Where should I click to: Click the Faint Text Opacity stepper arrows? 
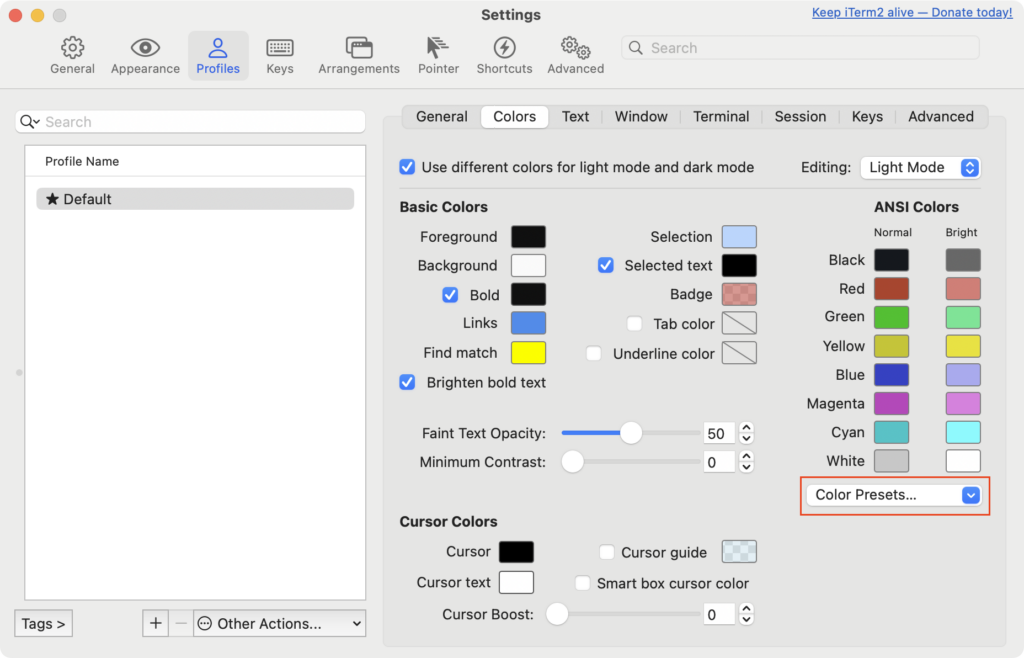[746, 433]
